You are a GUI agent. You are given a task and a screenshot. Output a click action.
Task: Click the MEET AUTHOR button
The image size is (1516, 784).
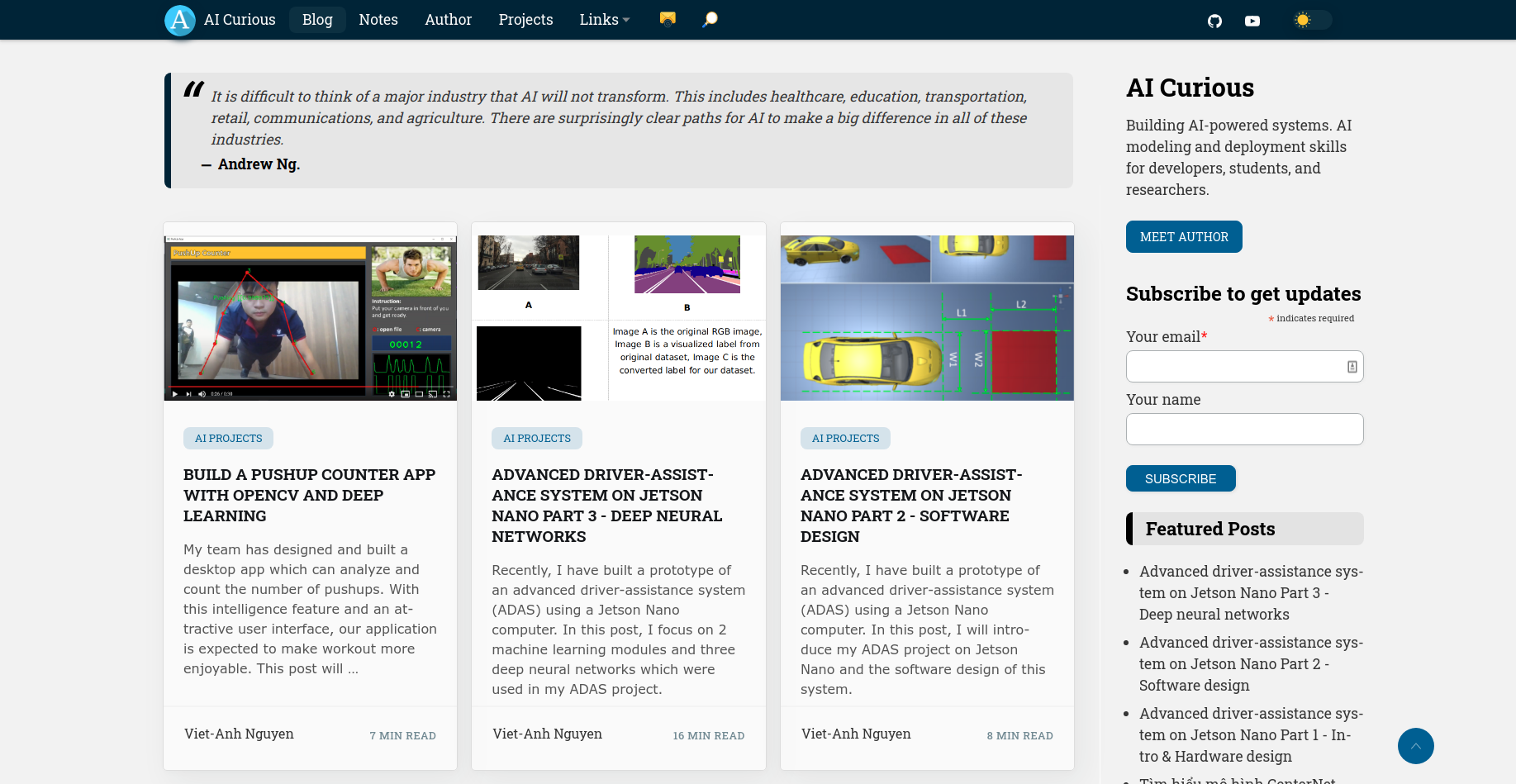(1183, 236)
